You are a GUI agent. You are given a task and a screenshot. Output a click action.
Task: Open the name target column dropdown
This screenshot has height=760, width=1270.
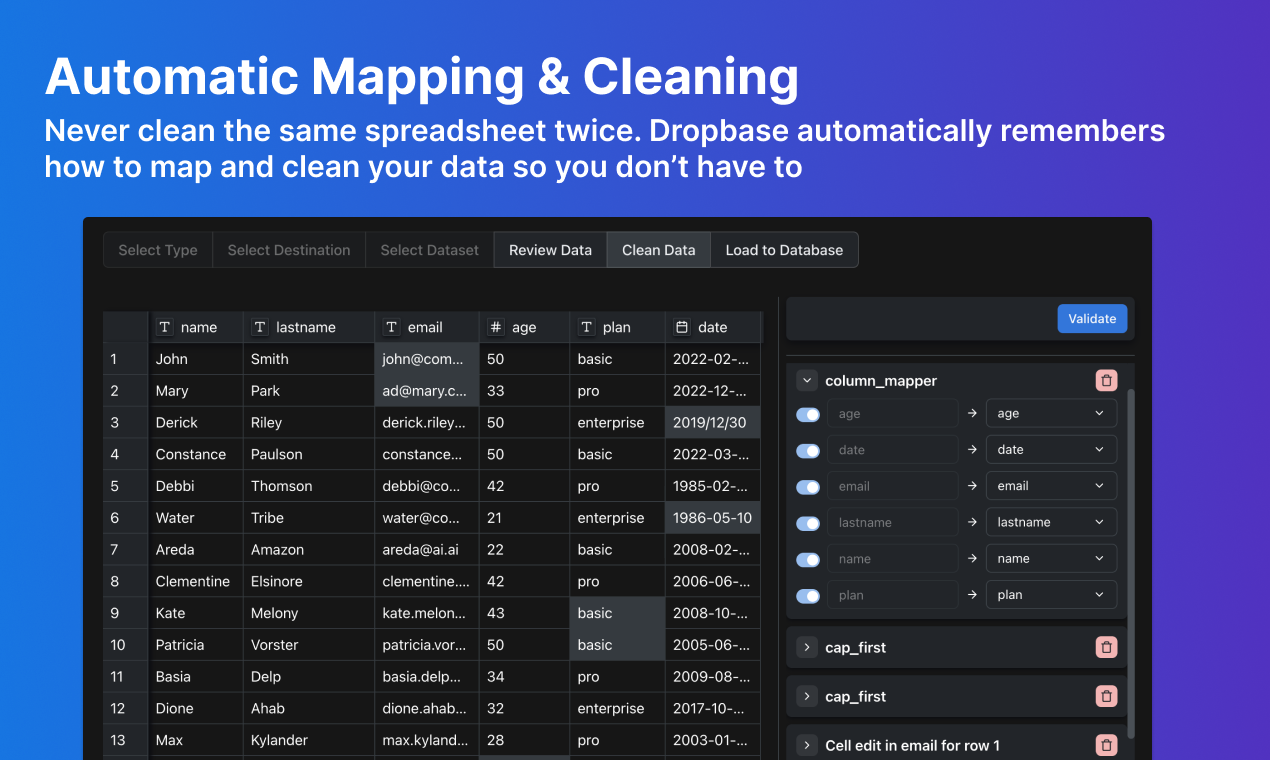tap(1052, 558)
